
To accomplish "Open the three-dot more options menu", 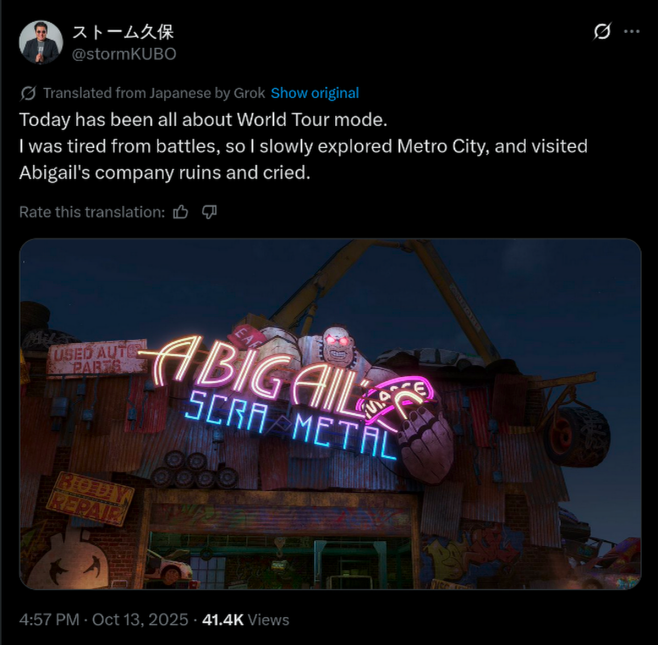I will click(x=632, y=31).
